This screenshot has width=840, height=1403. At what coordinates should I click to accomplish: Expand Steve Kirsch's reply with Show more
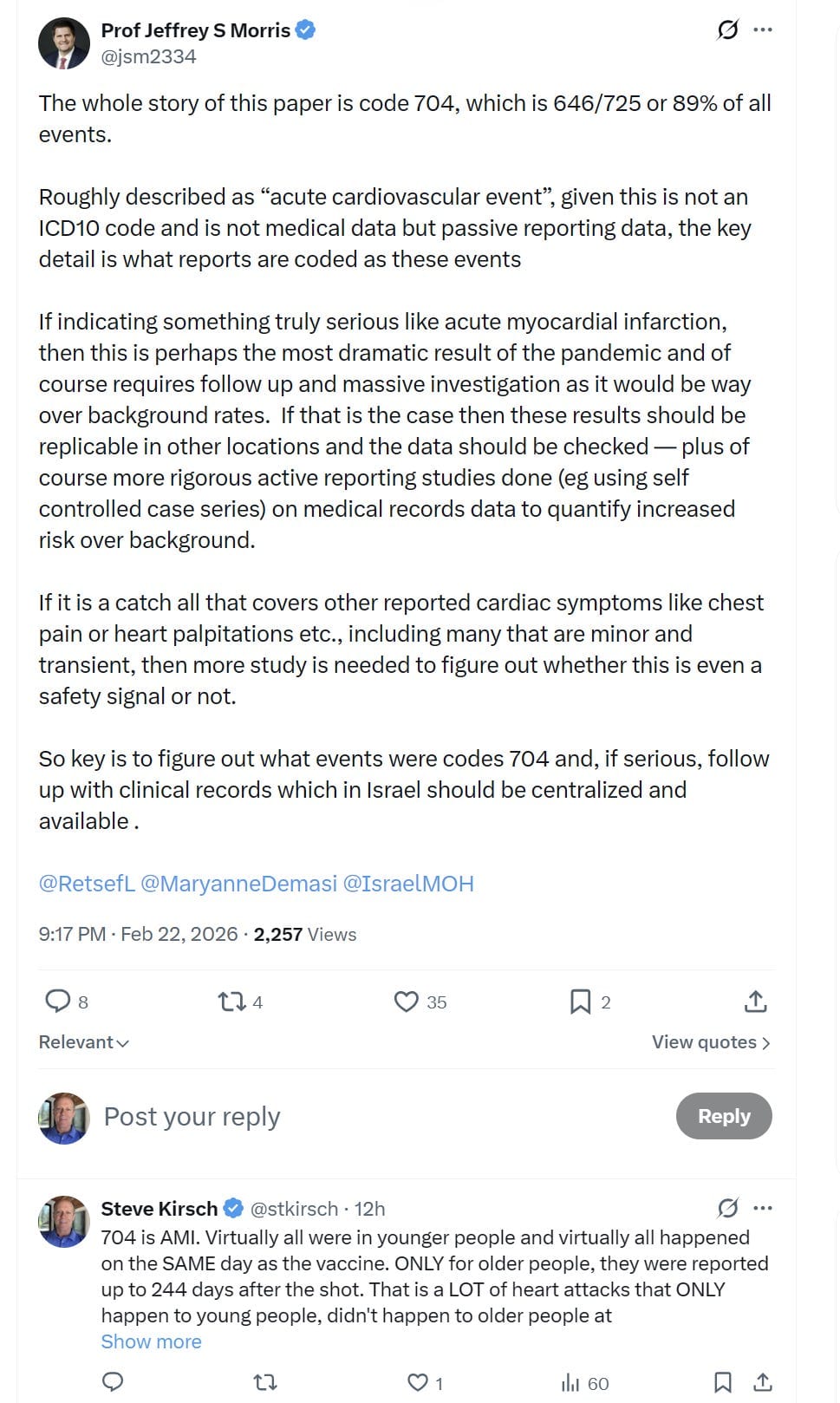pos(151,1341)
